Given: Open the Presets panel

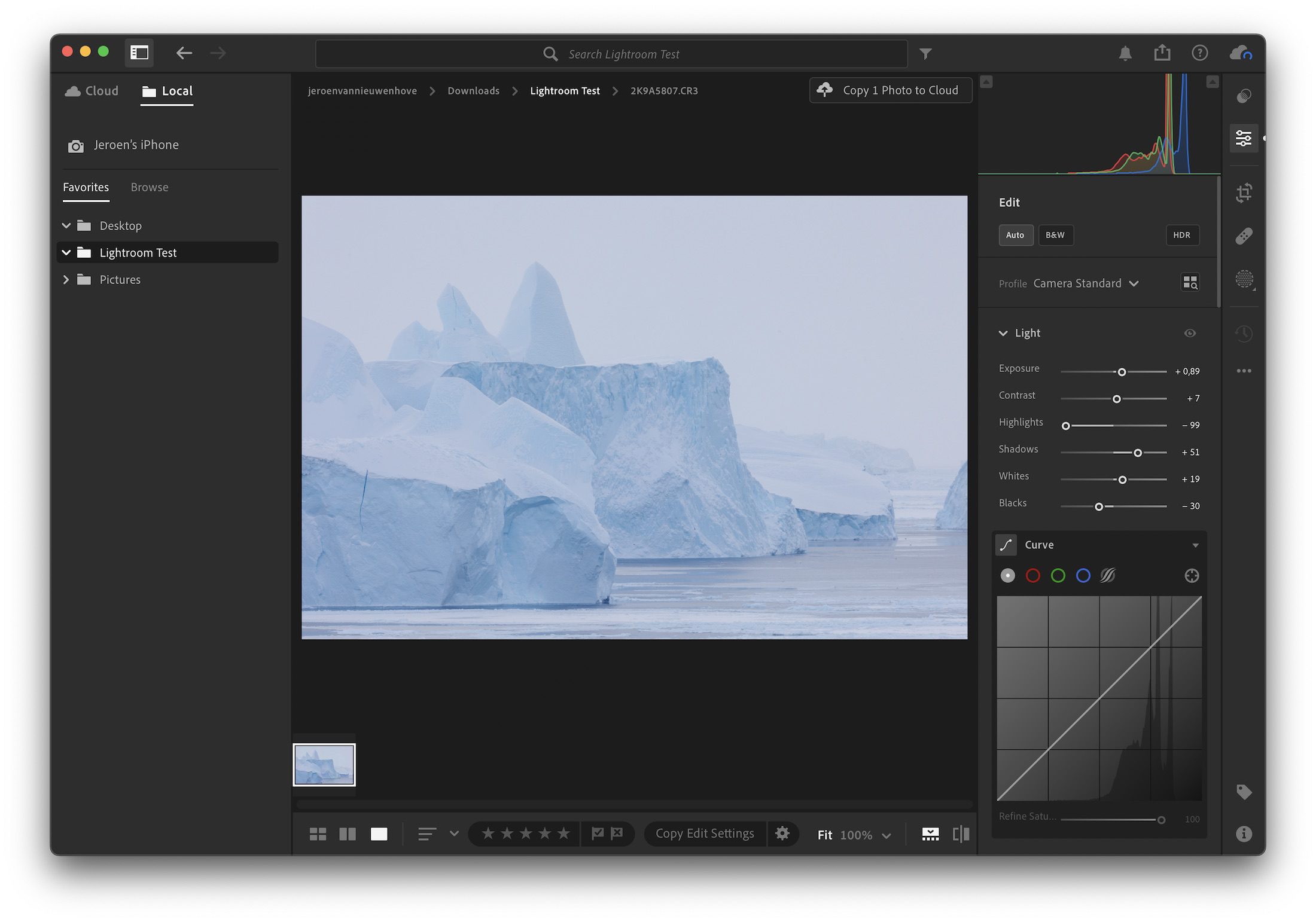Looking at the screenshot, I should coord(1244,94).
